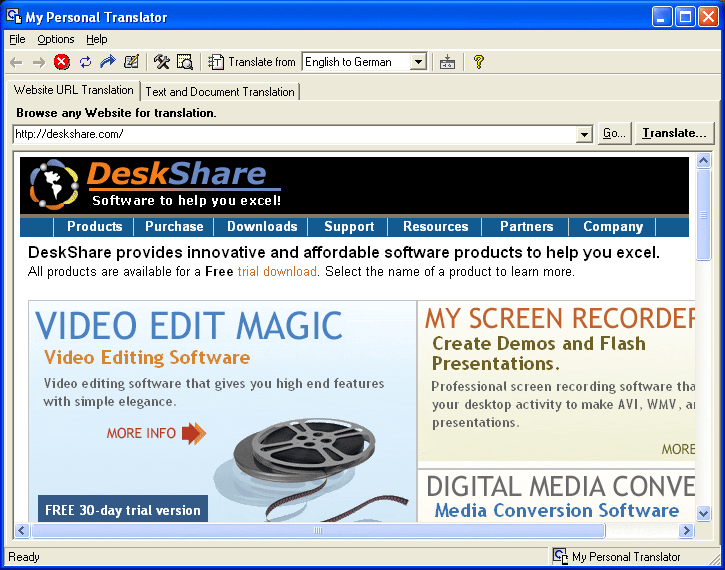The image size is (725, 570).
Task: Click the Translate... button
Action: click(x=674, y=133)
